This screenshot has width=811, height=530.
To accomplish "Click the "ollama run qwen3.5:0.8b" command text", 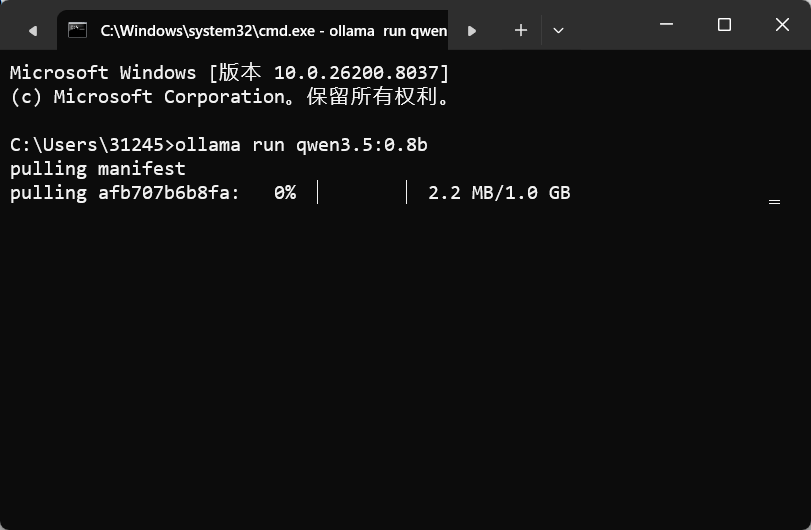I will 302,145.
